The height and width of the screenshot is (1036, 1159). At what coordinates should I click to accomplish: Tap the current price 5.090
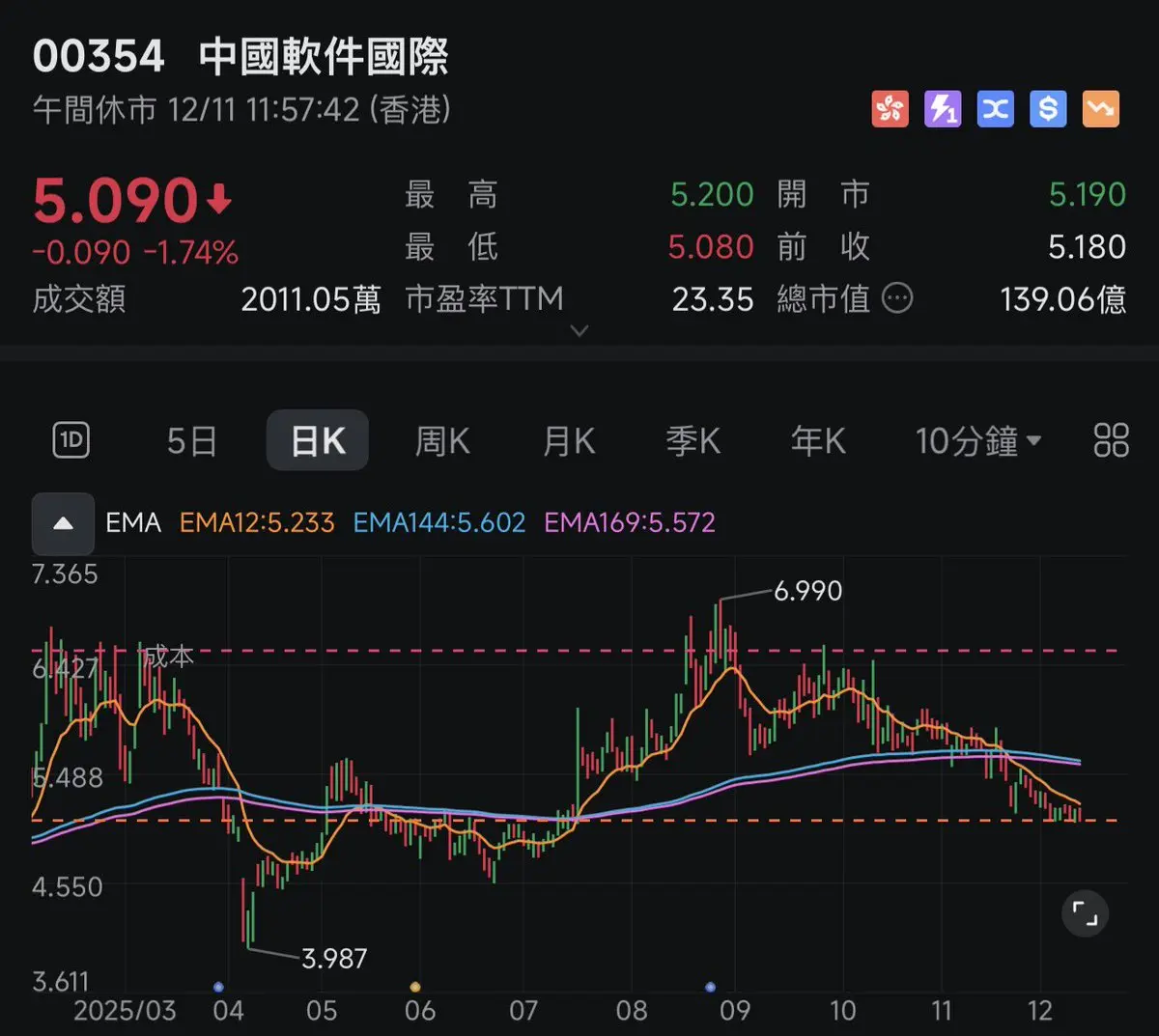click(x=116, y=201)
